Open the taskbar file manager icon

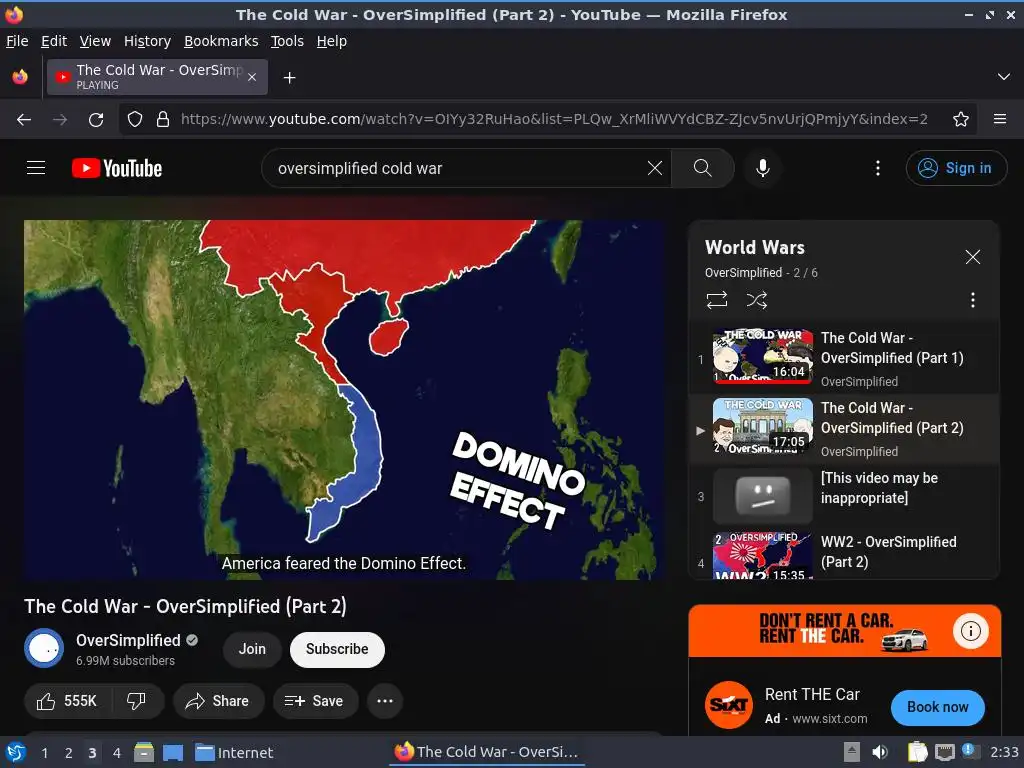click(x=144, y=752)
